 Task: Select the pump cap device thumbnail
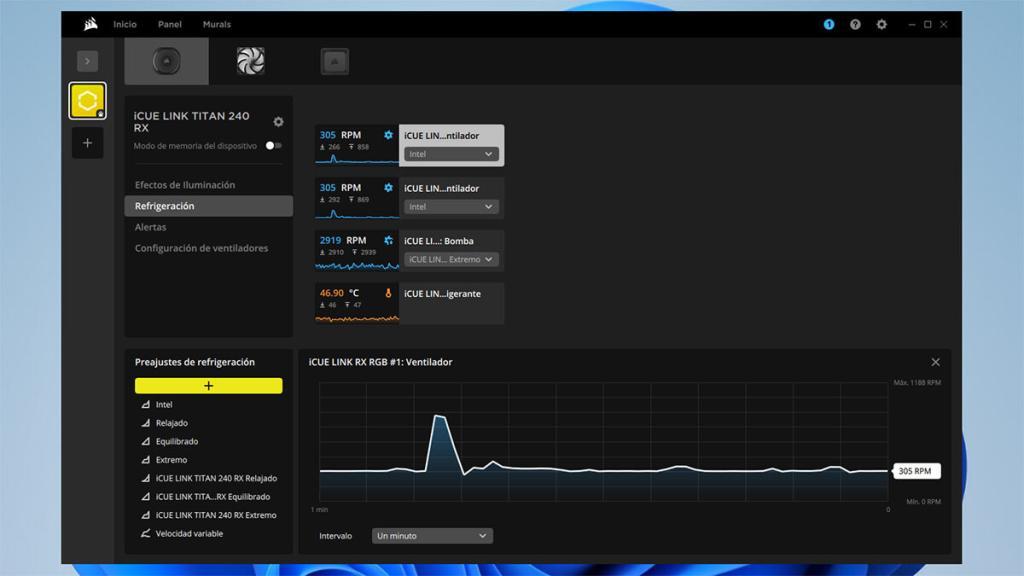pyautogui.click(x=167, y=61)
